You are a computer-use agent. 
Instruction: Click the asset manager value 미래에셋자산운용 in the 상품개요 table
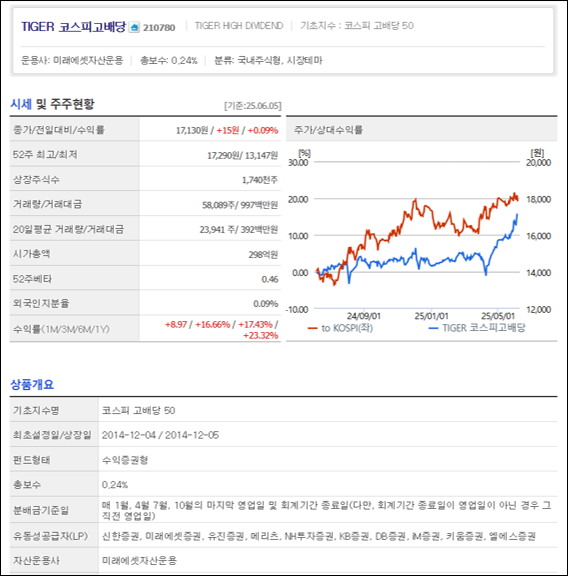(139, 561)
